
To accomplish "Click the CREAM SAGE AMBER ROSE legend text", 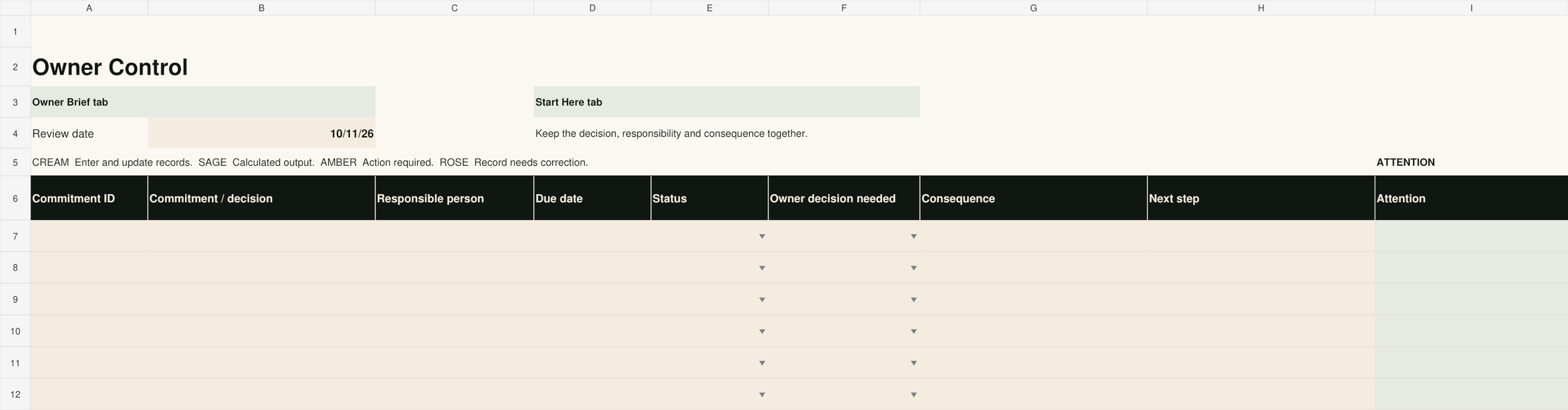I will [x=310, y=162].
